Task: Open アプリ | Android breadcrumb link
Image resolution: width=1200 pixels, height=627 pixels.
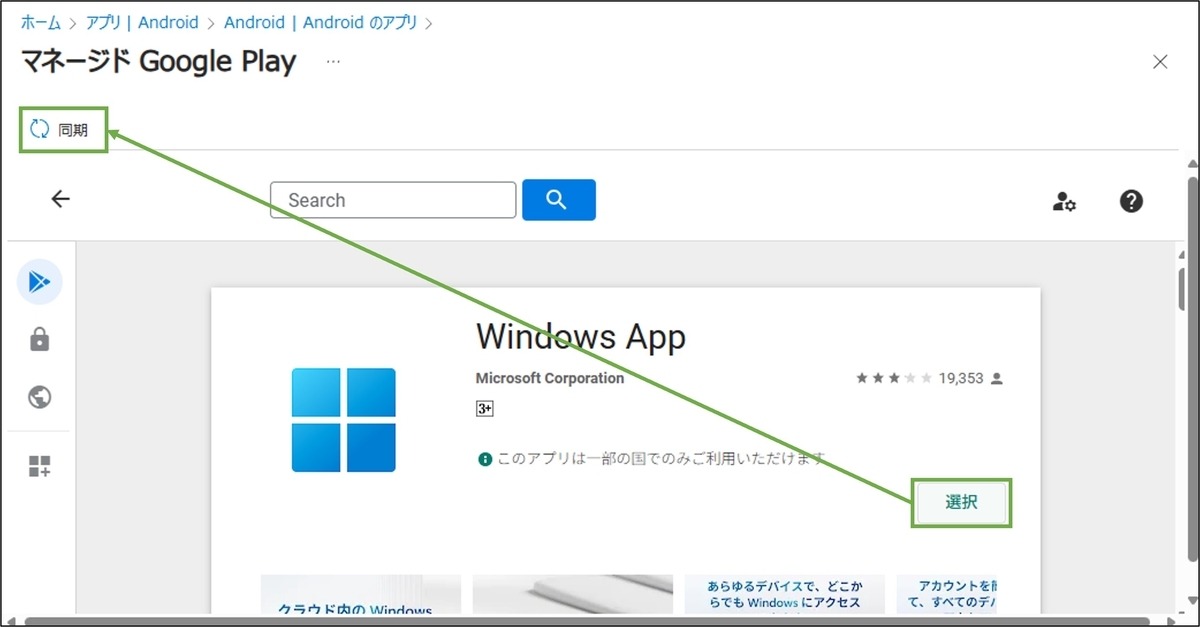Action: click(x=142, y=22)
